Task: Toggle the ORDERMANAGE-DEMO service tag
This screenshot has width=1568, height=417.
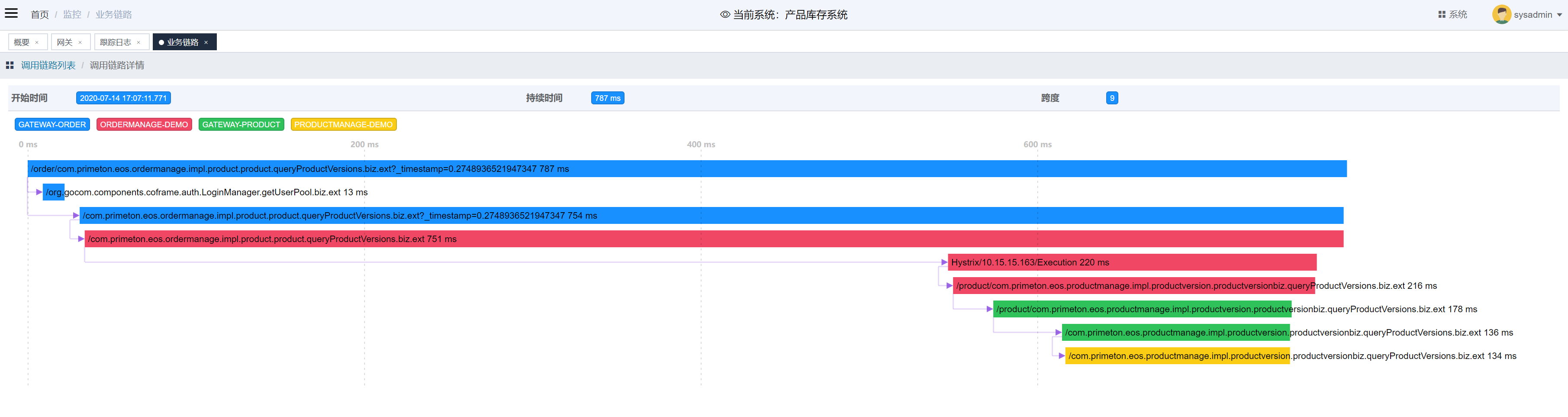Action: (x=144, y=125)
